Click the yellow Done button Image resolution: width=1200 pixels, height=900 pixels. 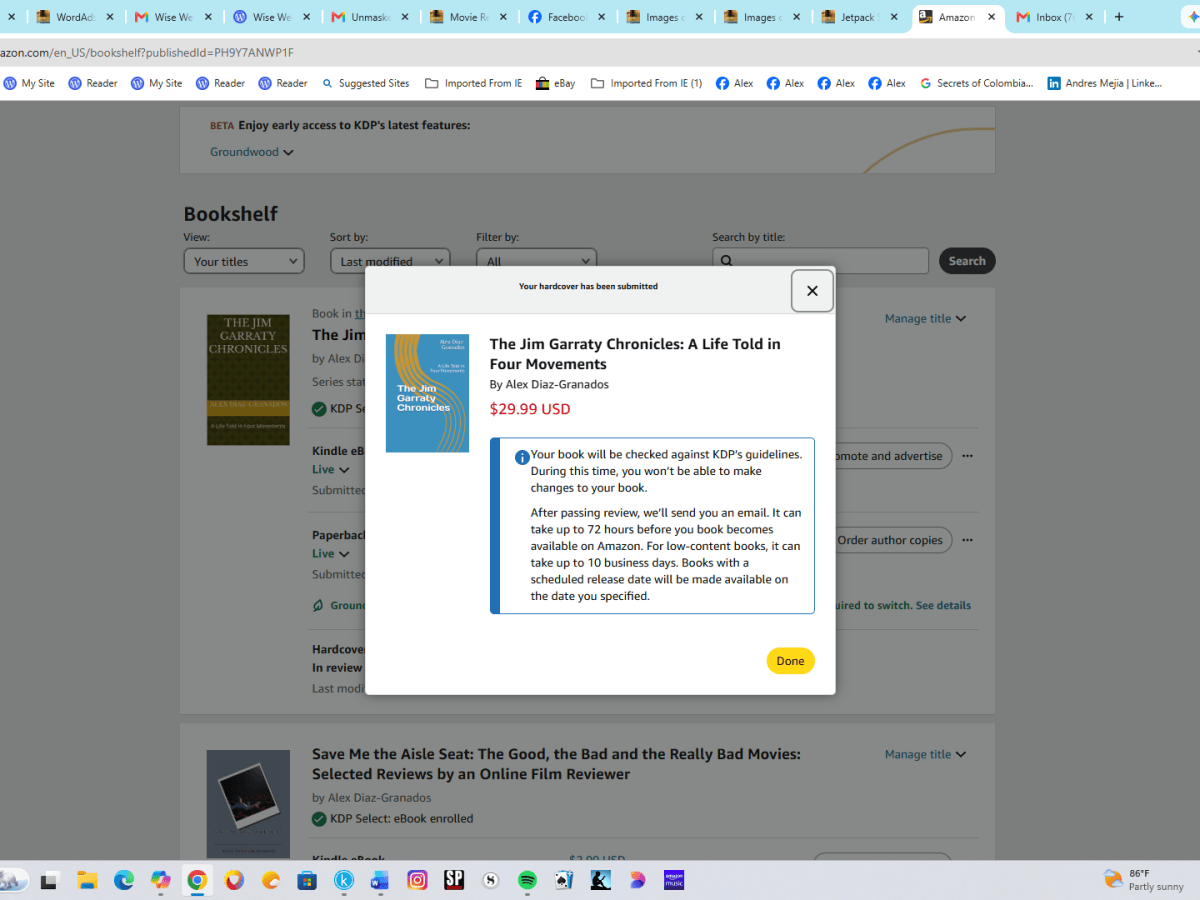tap(790, 661)
